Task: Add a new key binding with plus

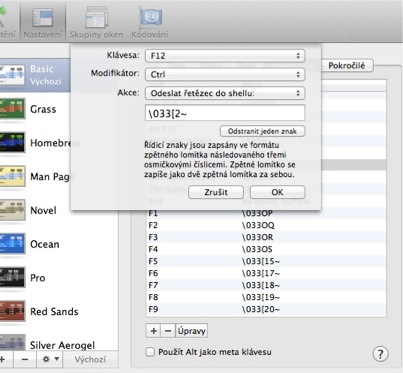Action: (153, 331)
